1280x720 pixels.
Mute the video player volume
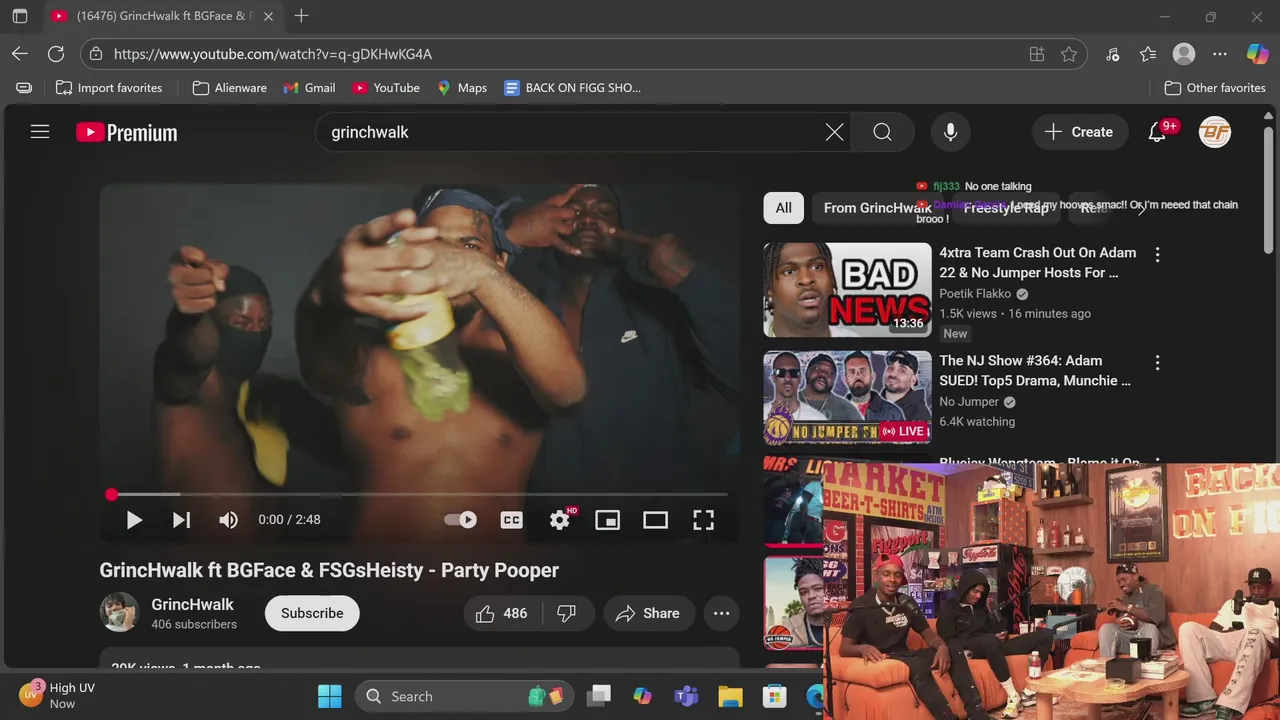229,520
